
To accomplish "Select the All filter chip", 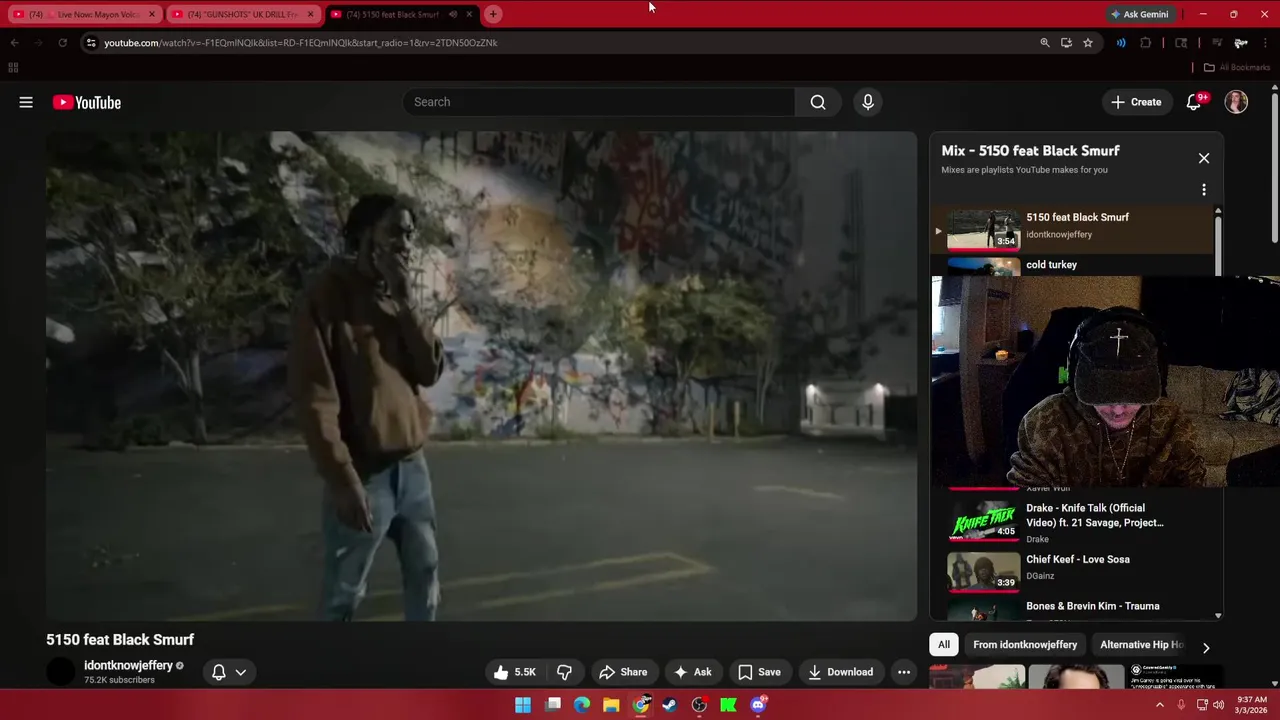I will pos(943,645).
